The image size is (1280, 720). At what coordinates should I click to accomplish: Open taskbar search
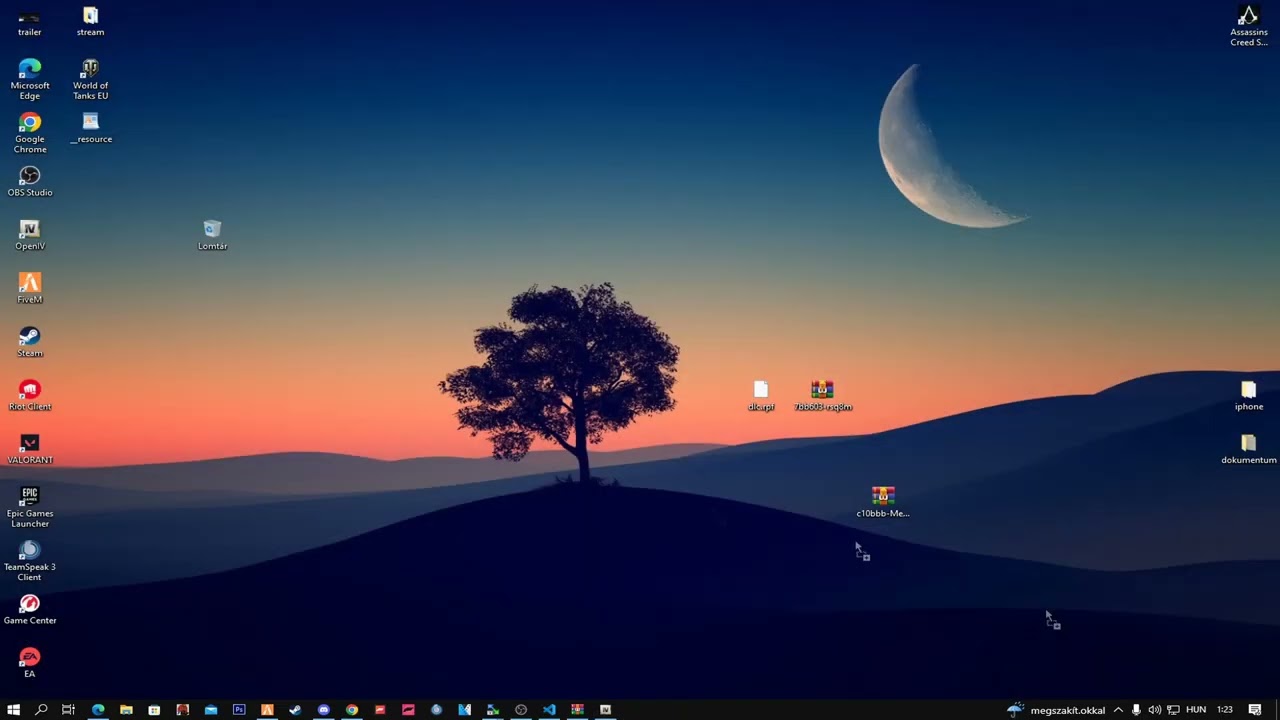tap(41, 710)
